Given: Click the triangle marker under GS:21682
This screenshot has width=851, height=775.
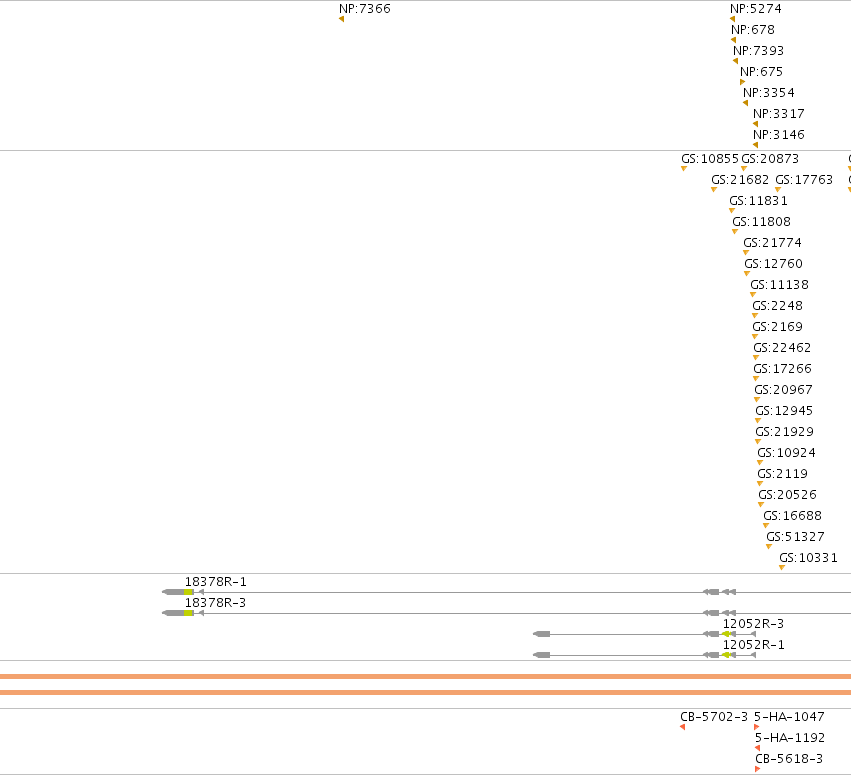Looking at the screenshot, I should click(x=714, y=189).
